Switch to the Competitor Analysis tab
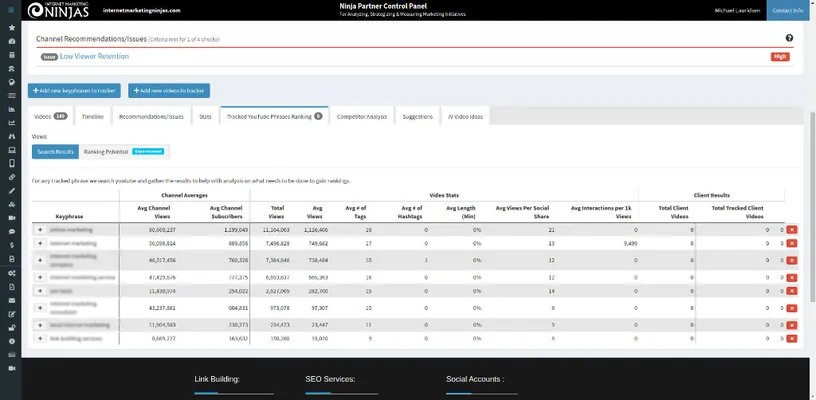This screenshot has width=816, height=400. tap(361, 117)
